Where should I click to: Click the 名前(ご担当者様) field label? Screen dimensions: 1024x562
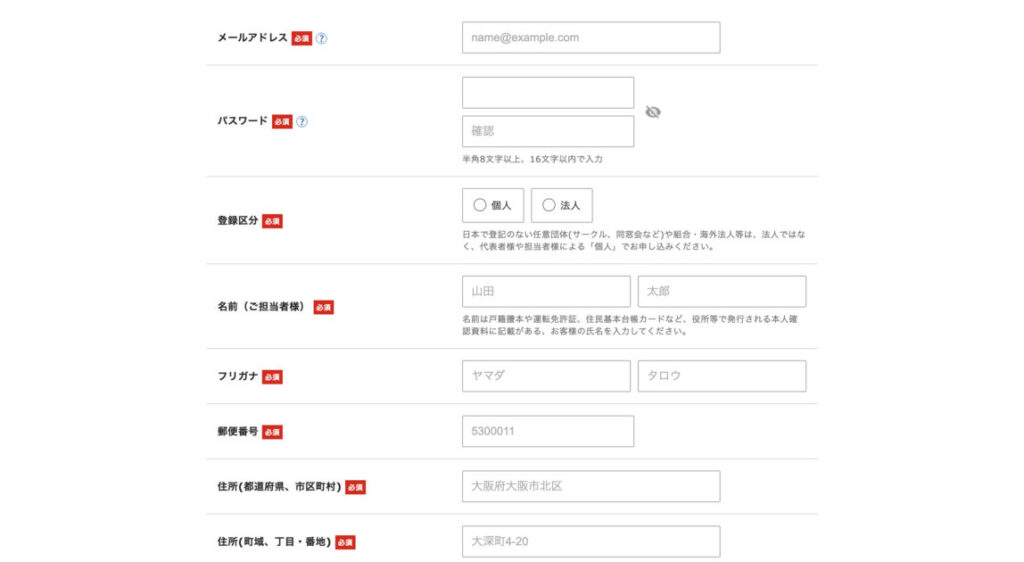pyautogui.click(x=260, y=307)
